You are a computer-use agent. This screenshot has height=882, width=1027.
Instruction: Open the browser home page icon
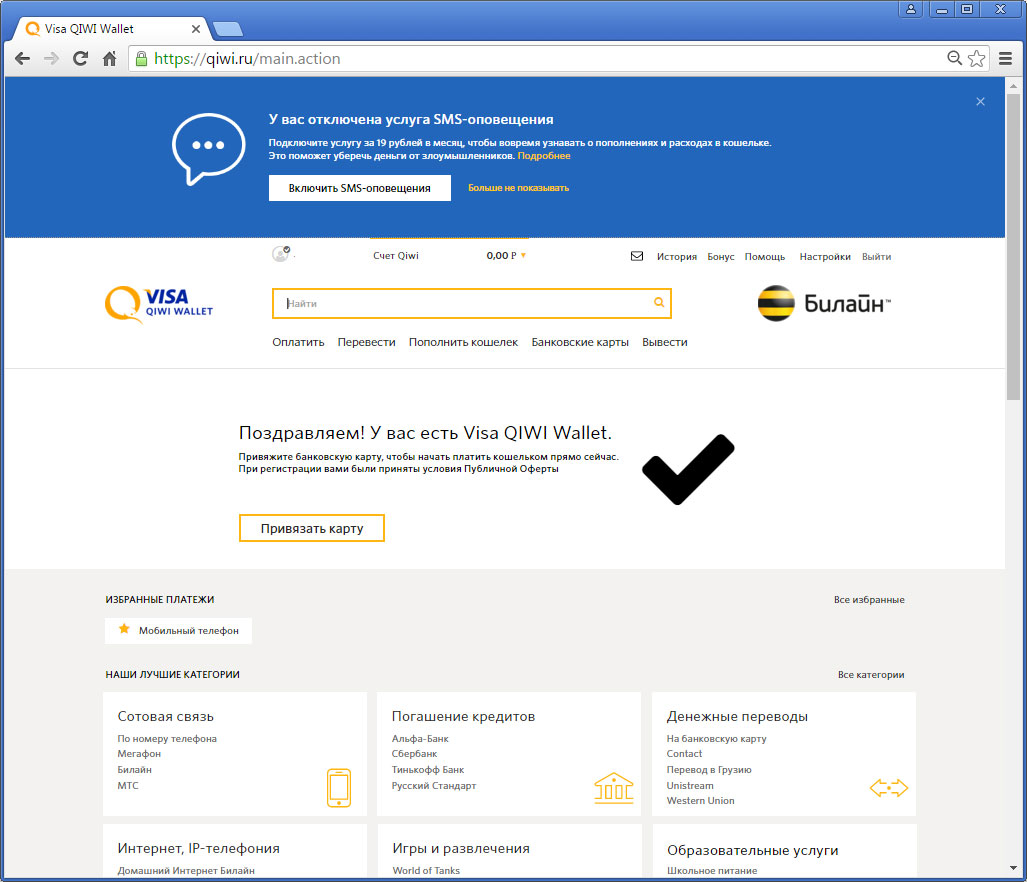click(109, 59)
